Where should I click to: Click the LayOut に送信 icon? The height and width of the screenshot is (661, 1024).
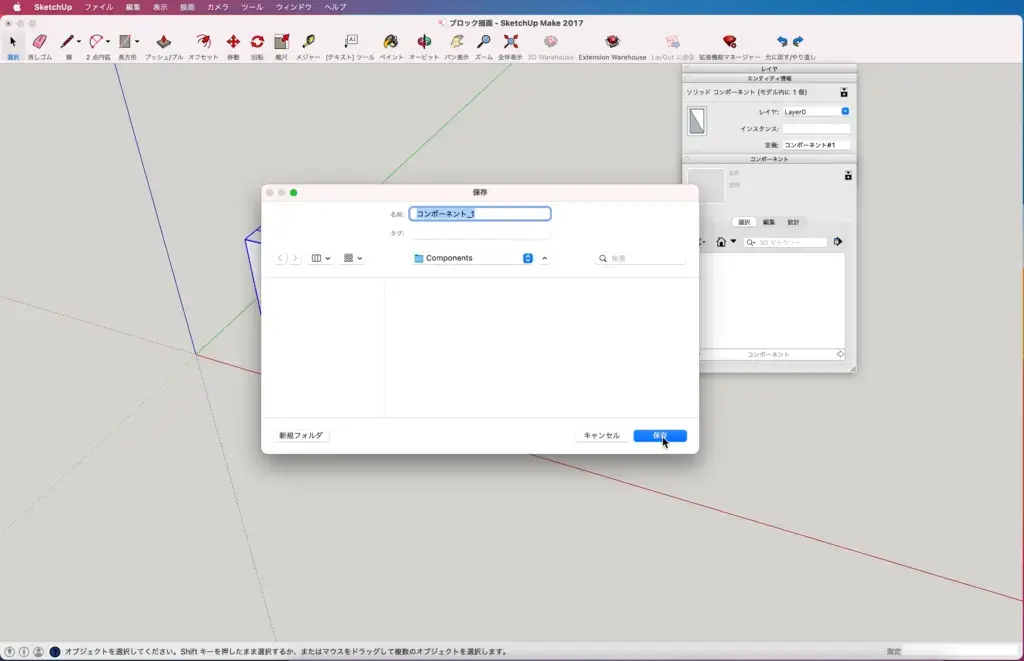coord(673,42)
